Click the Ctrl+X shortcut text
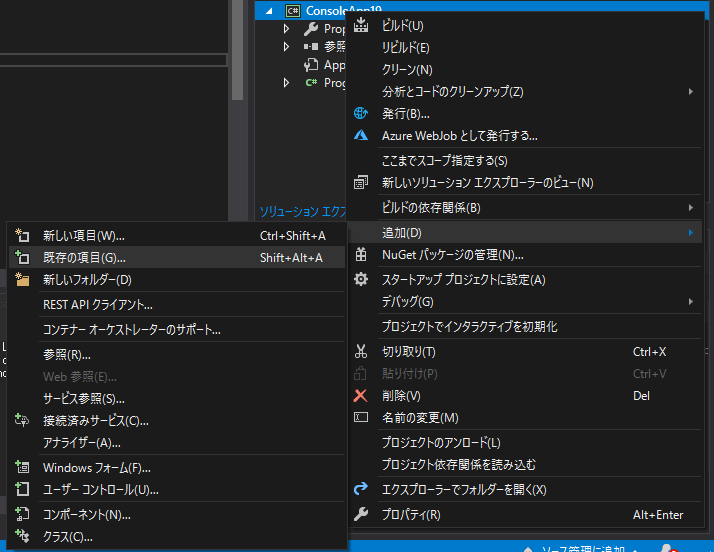The height and width of the screenshot is (552, 714). click(649, 352)
